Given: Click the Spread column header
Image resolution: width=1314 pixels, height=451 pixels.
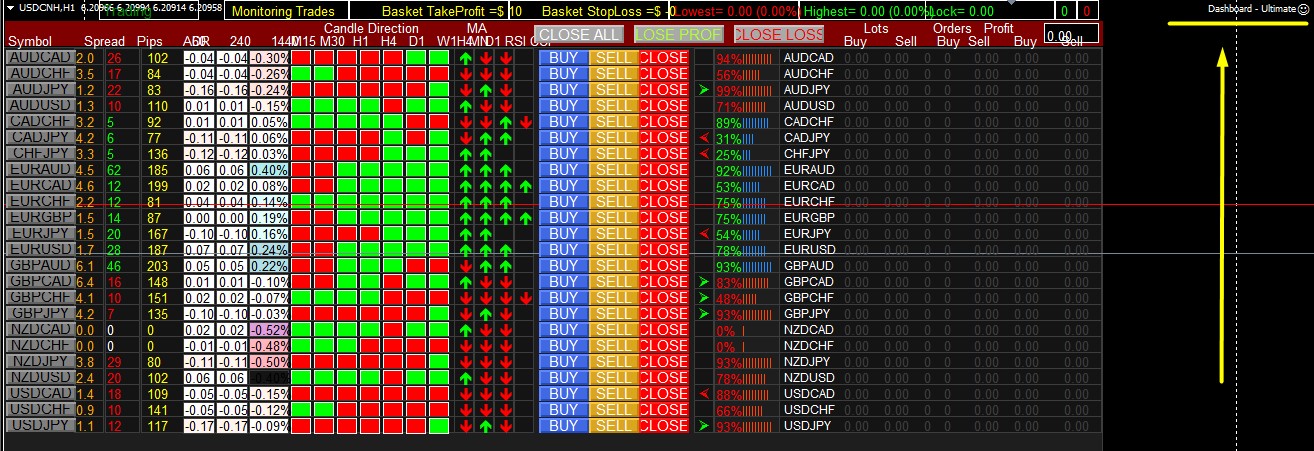Looking at the screenshot, I should coord(105,41).
